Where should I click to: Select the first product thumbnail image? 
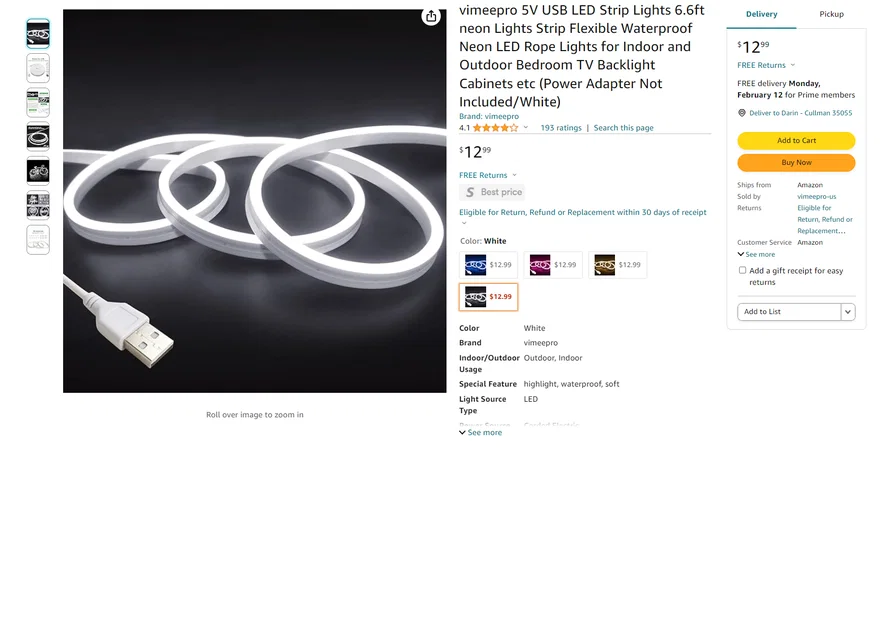coord(38,34)
